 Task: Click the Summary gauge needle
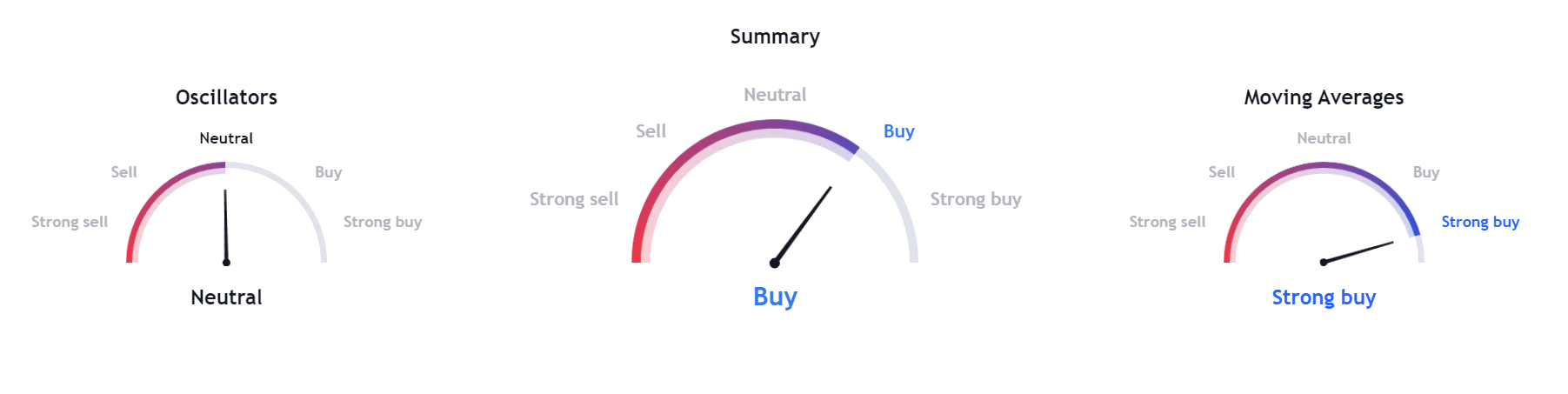[803, 224]
